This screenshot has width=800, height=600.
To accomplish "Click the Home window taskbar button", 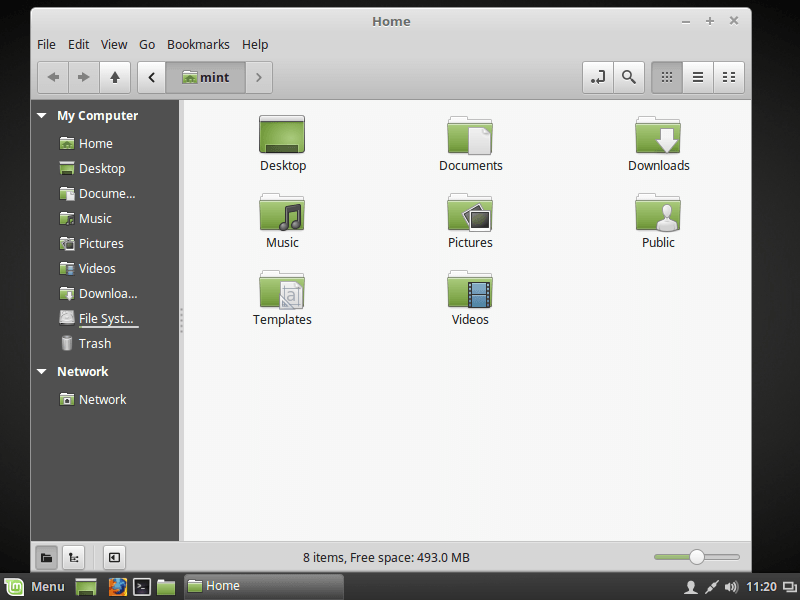I will (263, 586).
